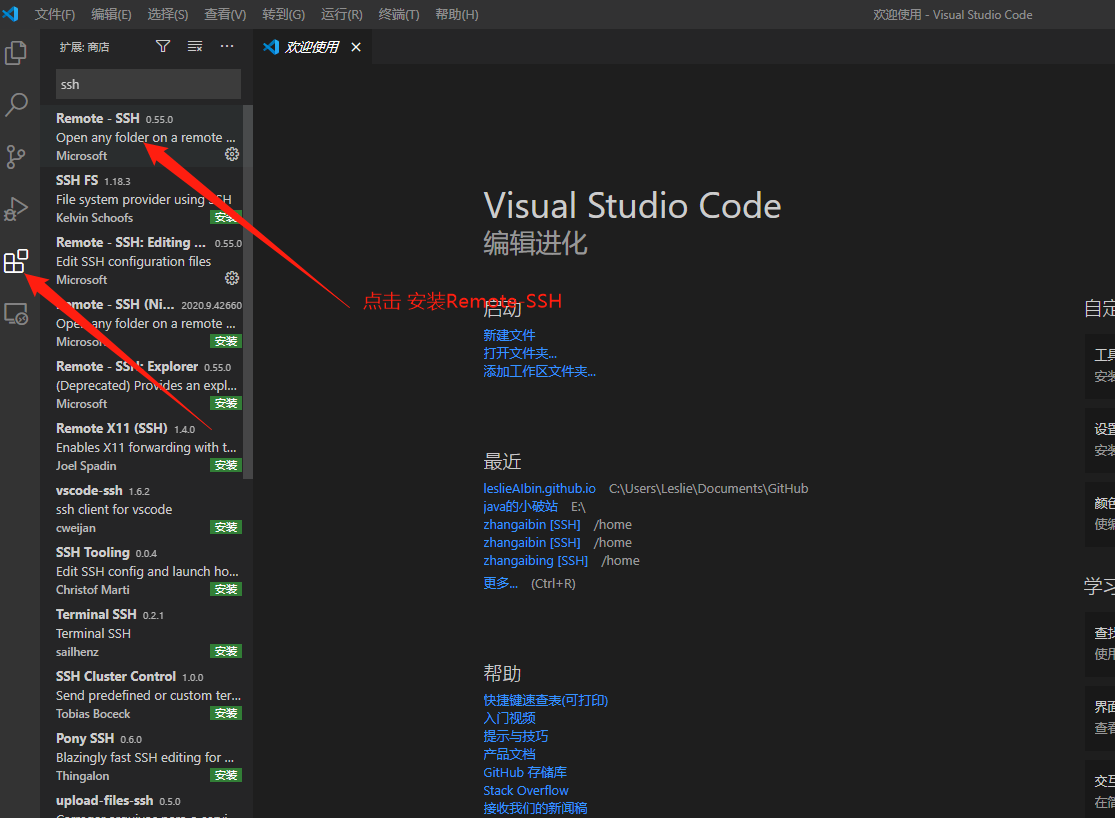The height and width of the screenshot is (818, 1115).
Task: Click the clear extensions search results icon
Action: pos(195,46)
